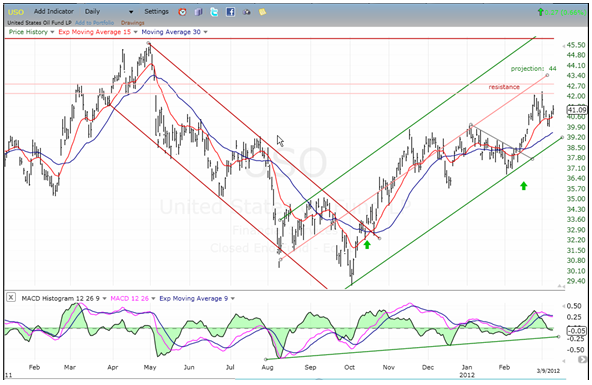Select the green up arrow near October low

(367, 245)
